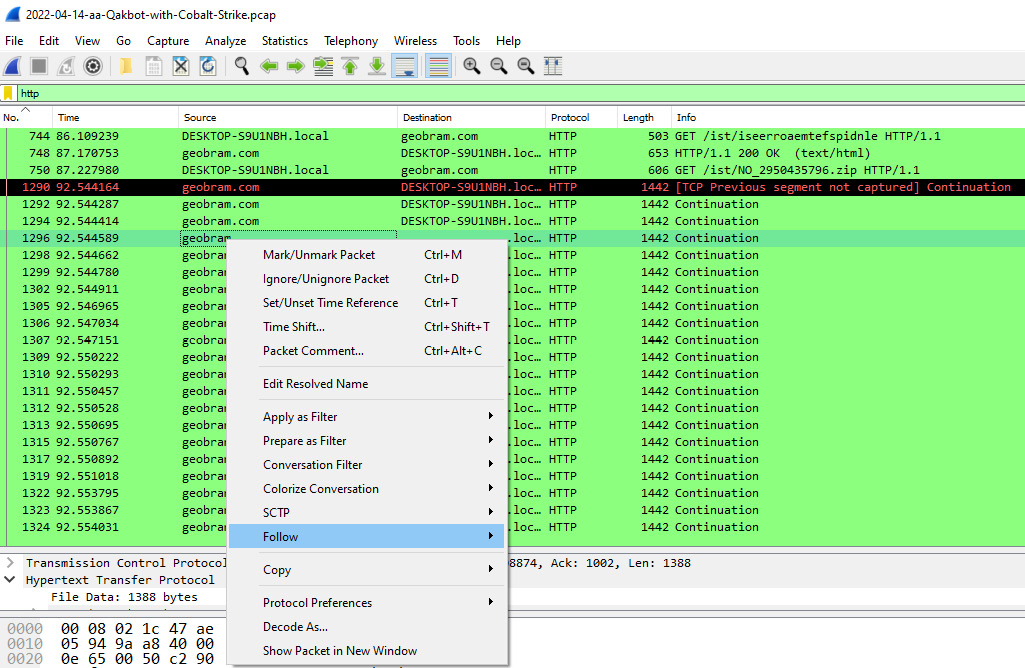Image resolution: width=1025 pixels, height=668 pixels.
Task: Reload this capture file icon
Action: click(x=208, y=66)
